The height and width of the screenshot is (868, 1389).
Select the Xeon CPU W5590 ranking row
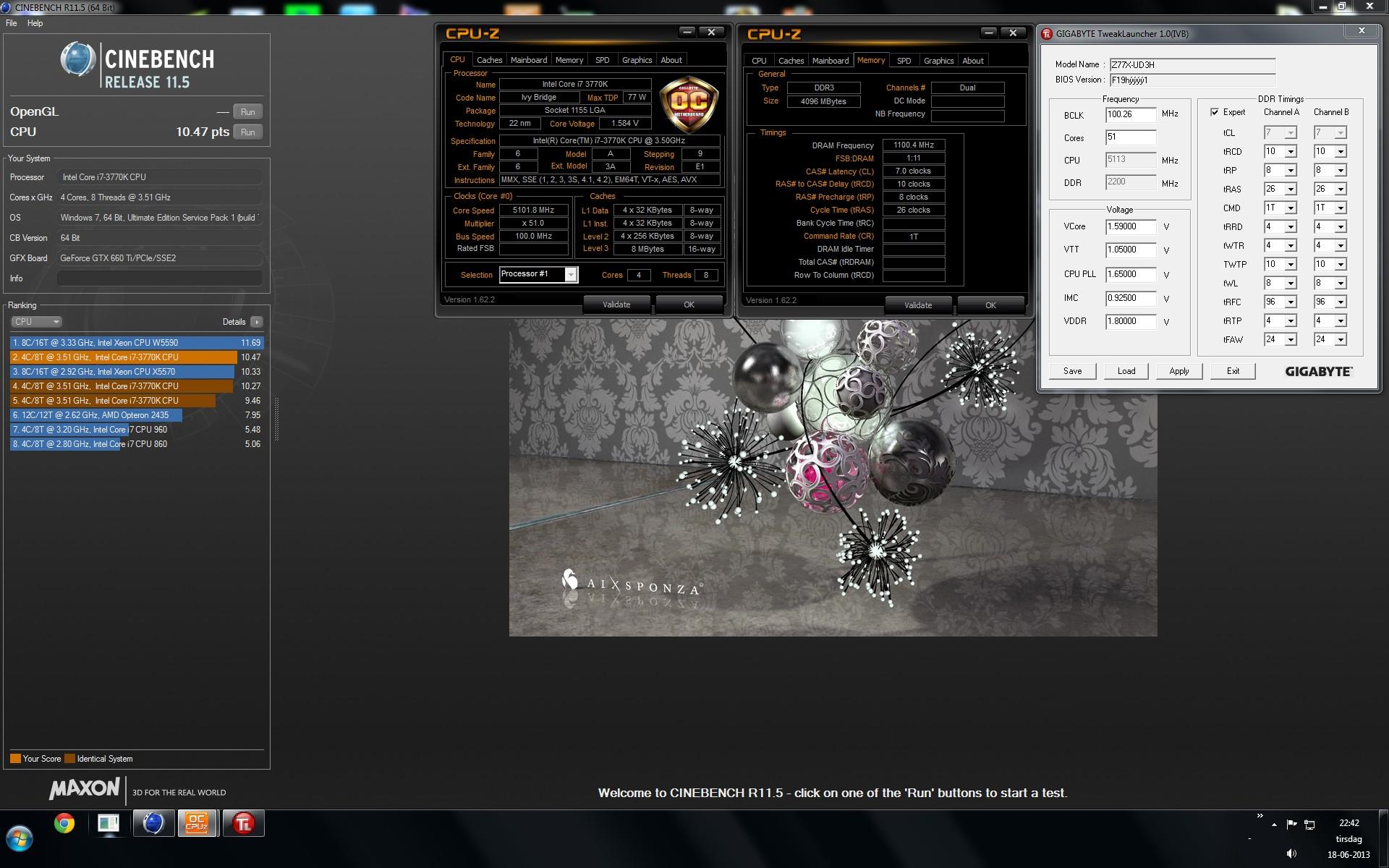(x=137, y=343)
